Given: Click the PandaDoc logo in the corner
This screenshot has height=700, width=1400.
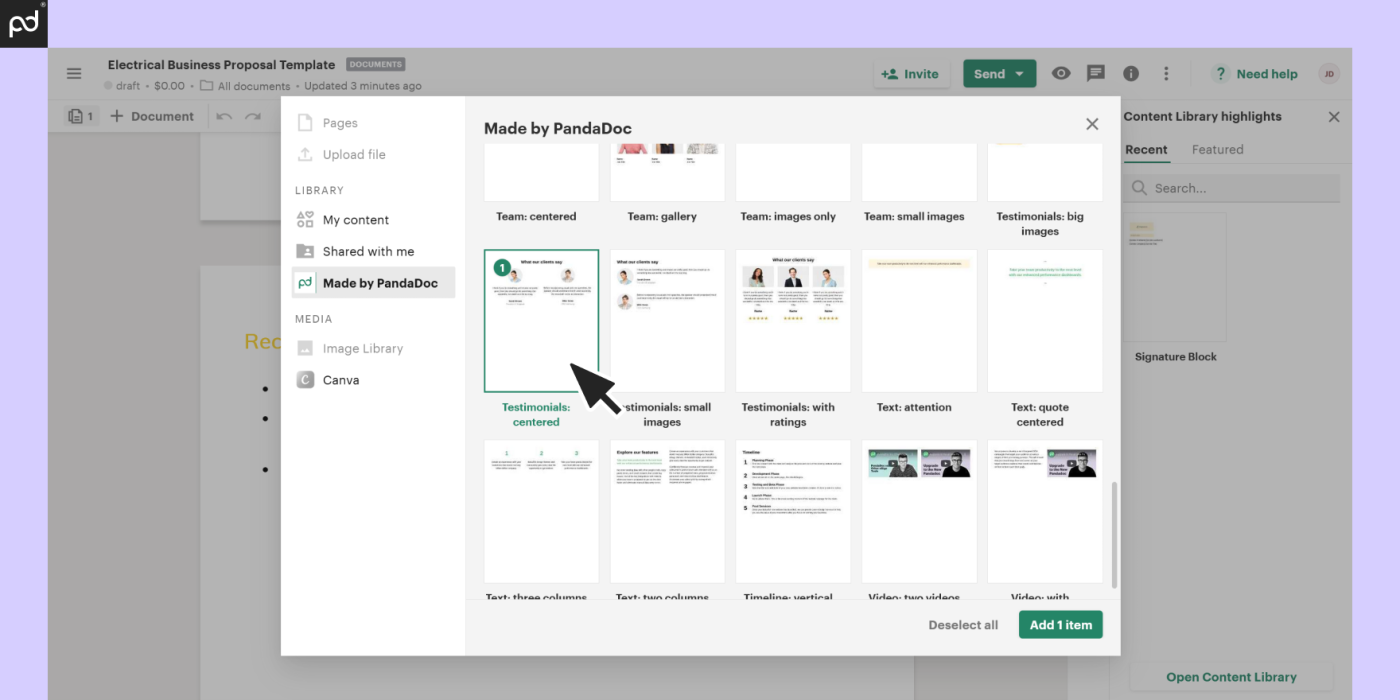Looking at the screenshot, I should (23, 23).
